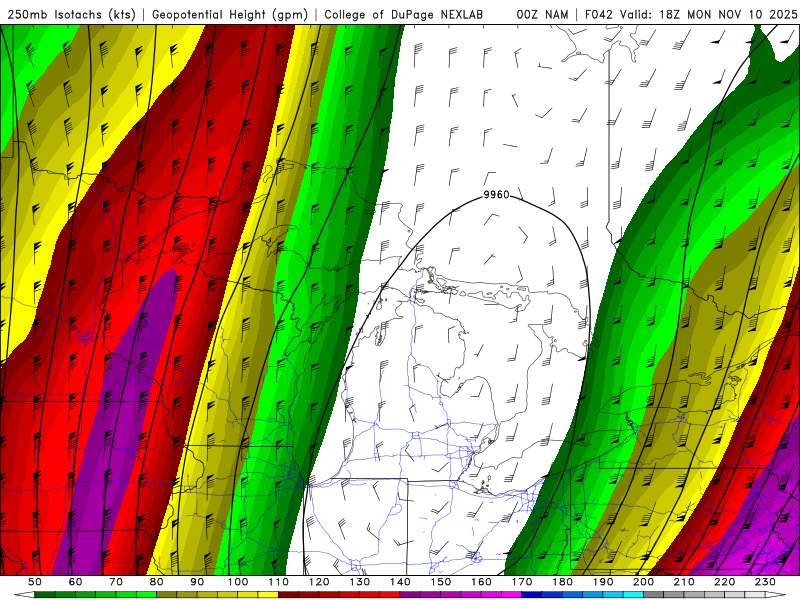Click the 140 value on the color scale

[400, 582]
